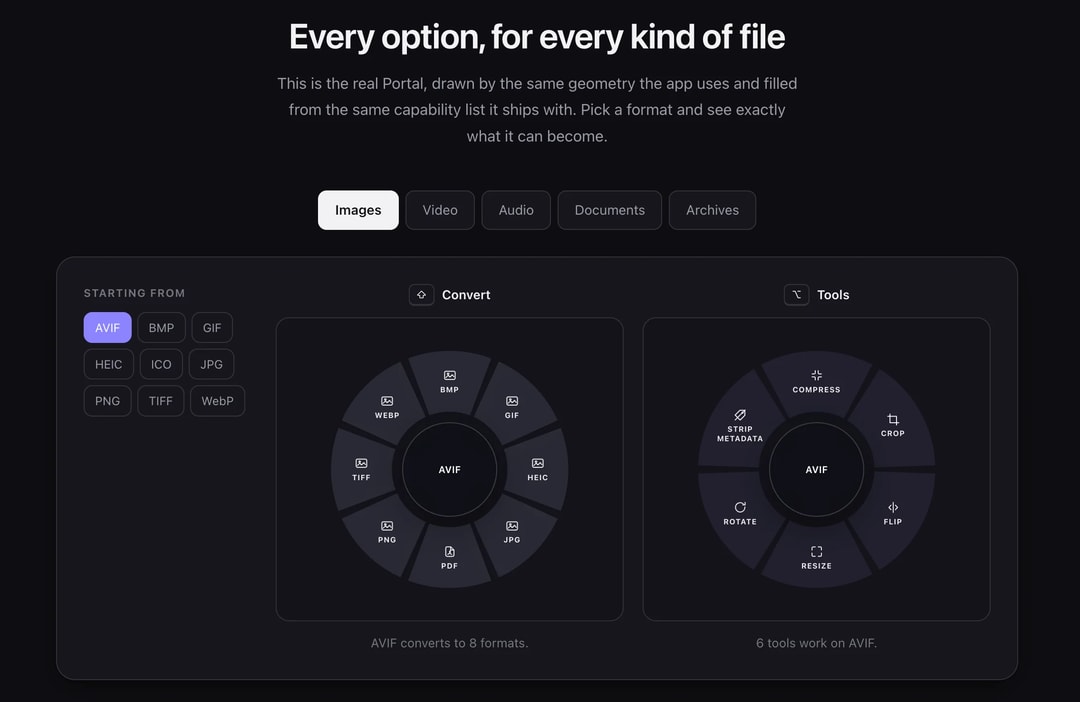The width and height of the screenshot is (1080, 702).
Task: Switch to the Audio tab
Action: coord(516,210)
